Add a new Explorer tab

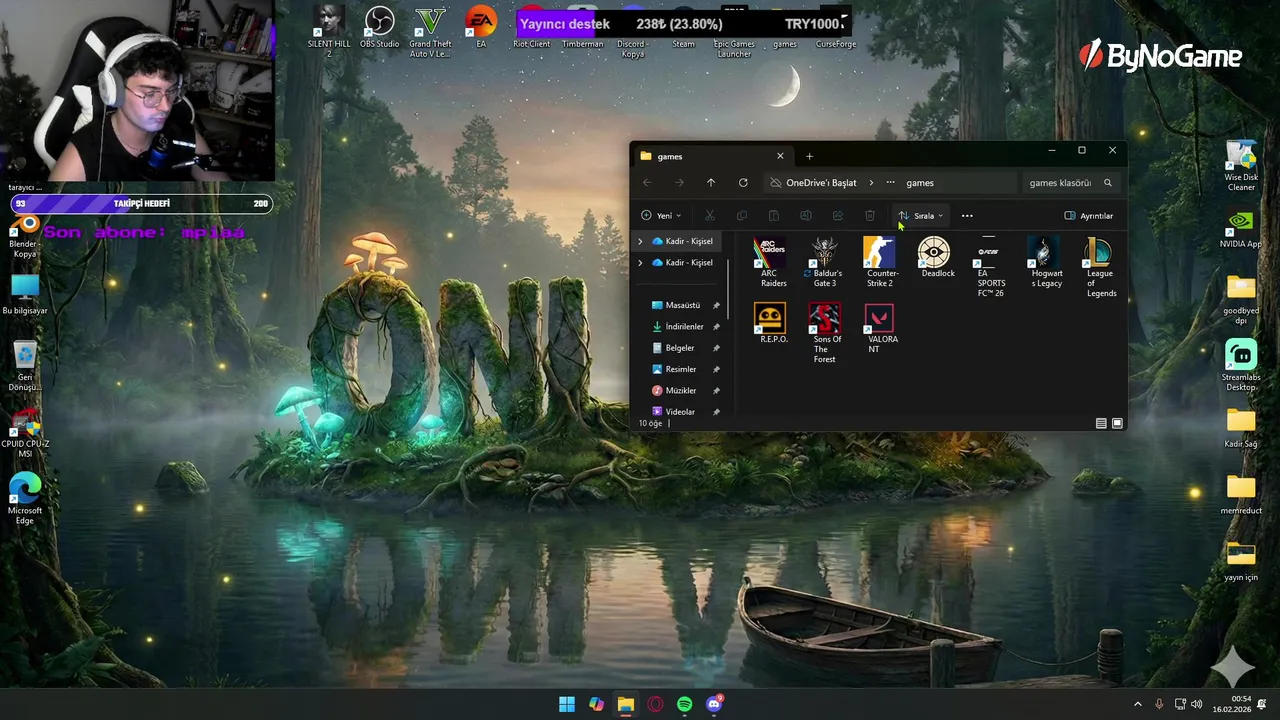tap(809, 156)
